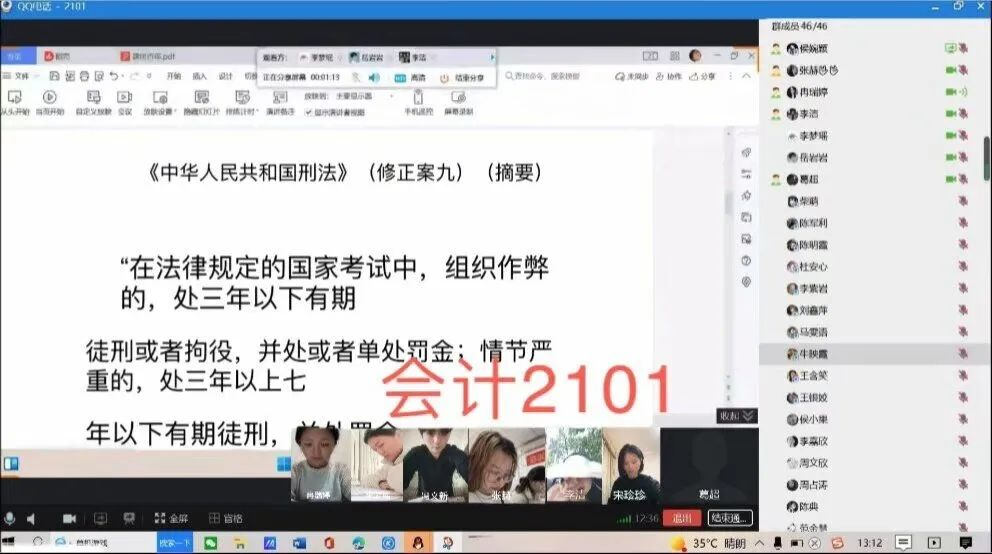Expand the 文件 menu dropdown
The height and width of the screenshot is (554, 992).
(x=22, y=76)
